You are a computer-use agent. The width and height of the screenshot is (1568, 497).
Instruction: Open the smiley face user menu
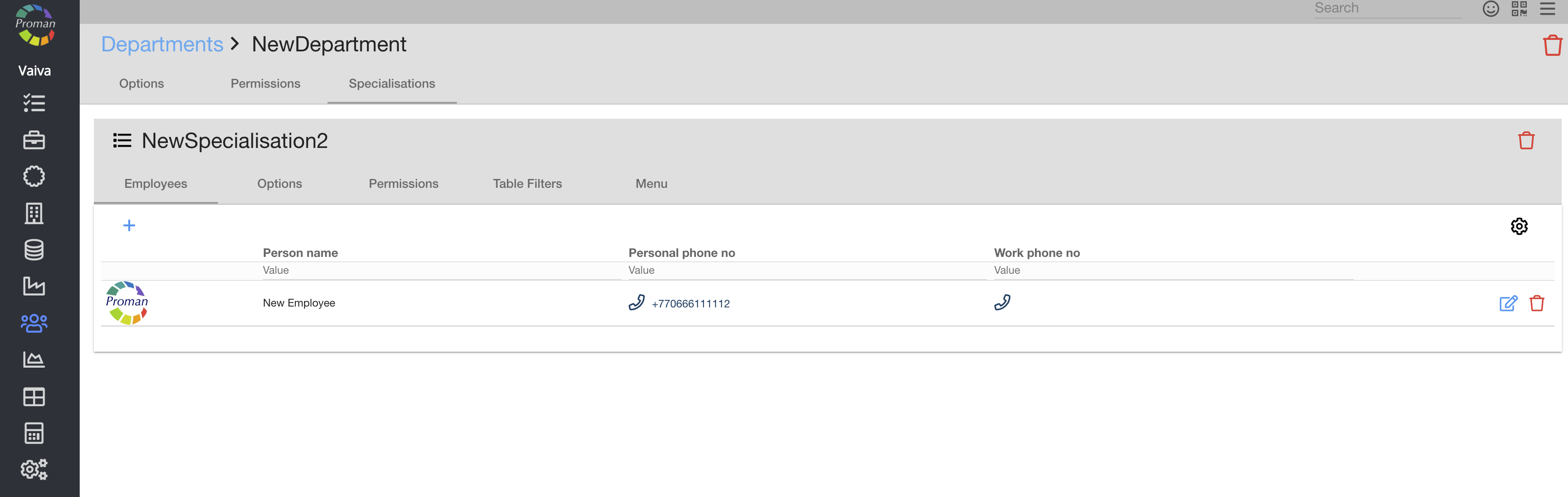pos(1490,8)
